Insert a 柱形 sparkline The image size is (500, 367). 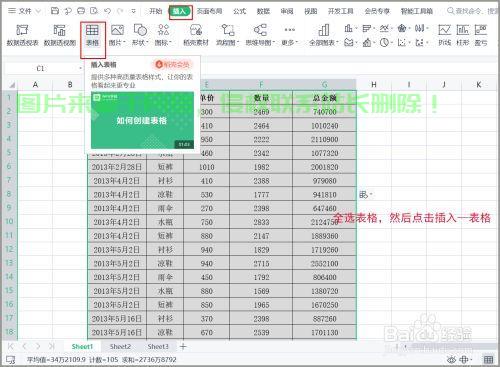(x=463, y=35)
